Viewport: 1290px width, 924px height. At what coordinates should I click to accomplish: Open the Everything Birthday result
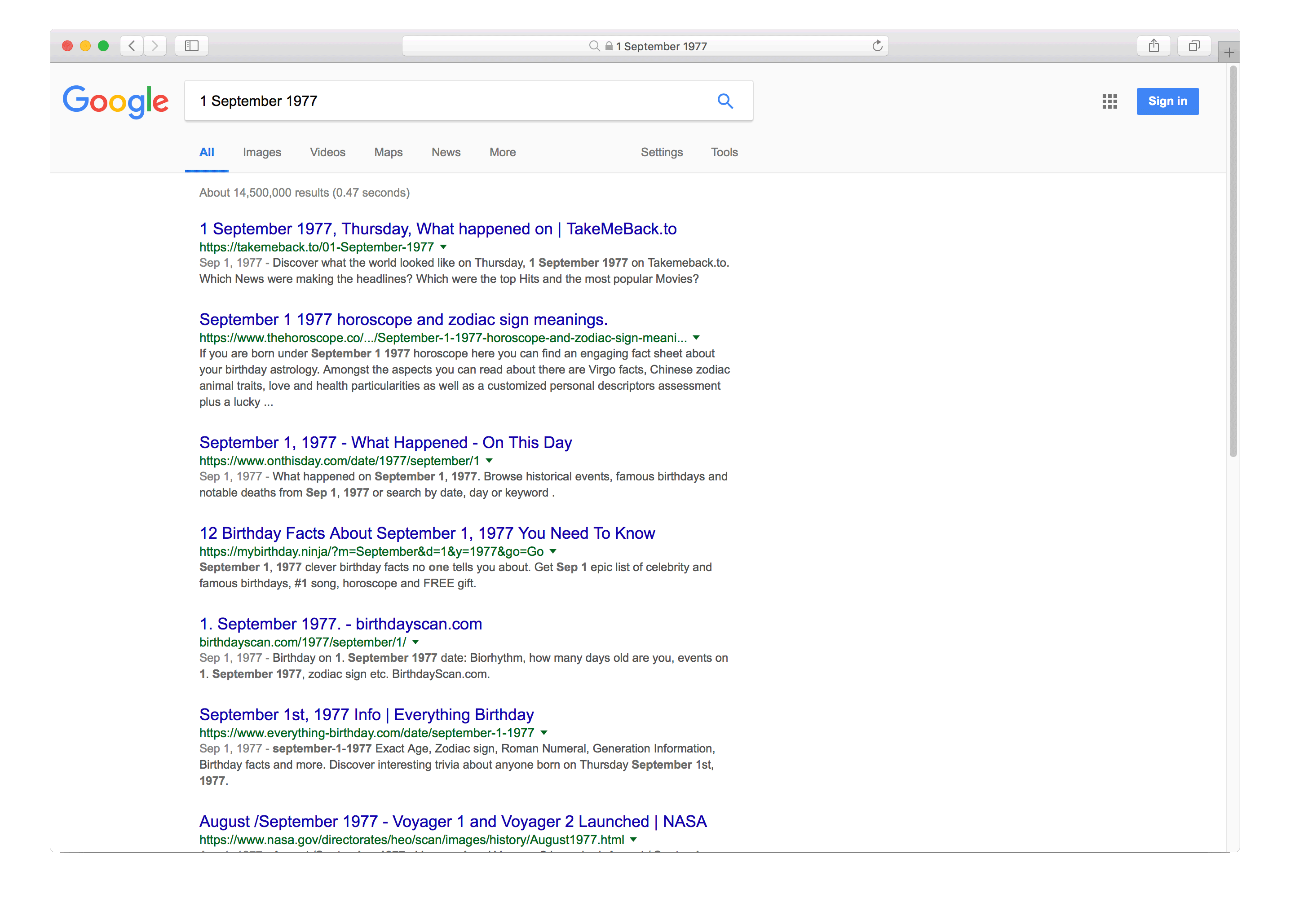[367, 715]
